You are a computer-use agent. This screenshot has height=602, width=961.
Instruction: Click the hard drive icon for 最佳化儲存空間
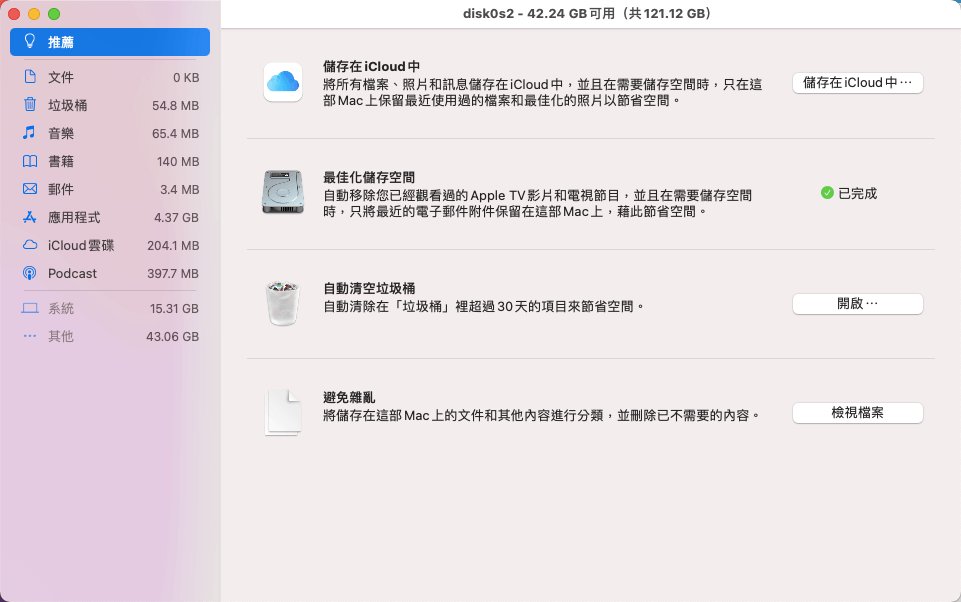pyautogui.click(x=283, y=192)
